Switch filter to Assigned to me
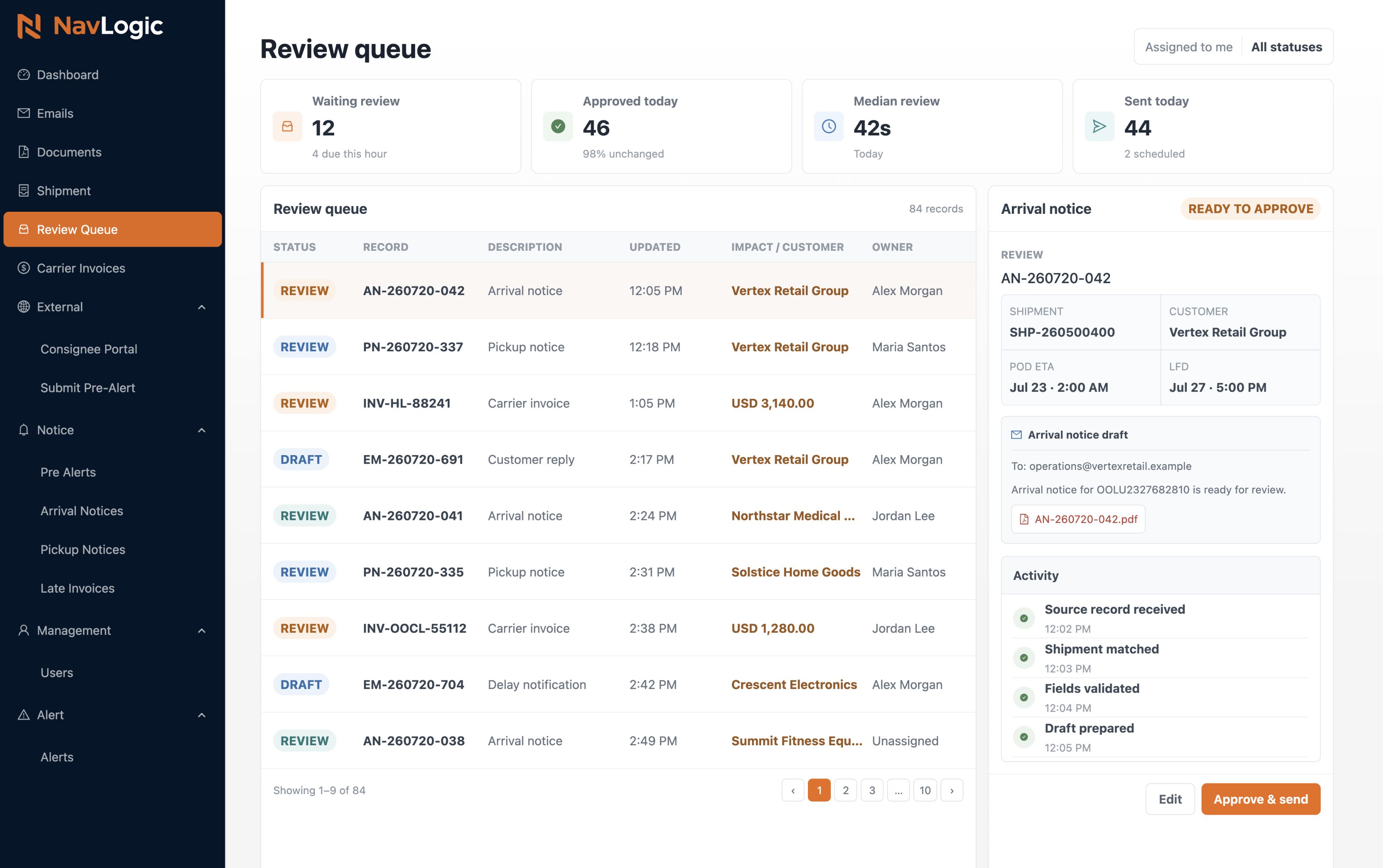Screen dimensions: 1383x868 [1188, 46]
